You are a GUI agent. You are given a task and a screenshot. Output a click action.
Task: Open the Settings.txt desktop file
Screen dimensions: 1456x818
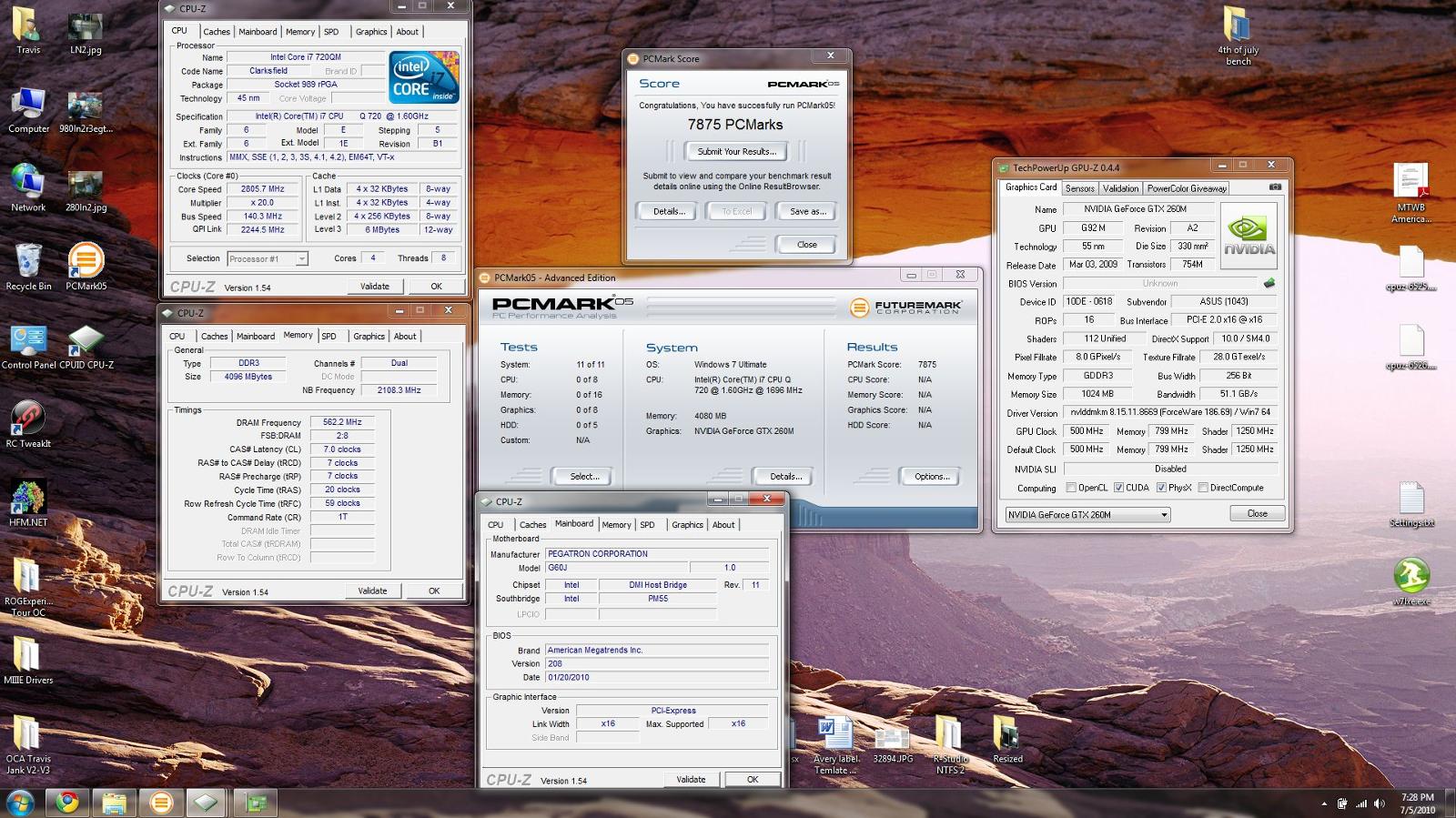coord(1411,503)
